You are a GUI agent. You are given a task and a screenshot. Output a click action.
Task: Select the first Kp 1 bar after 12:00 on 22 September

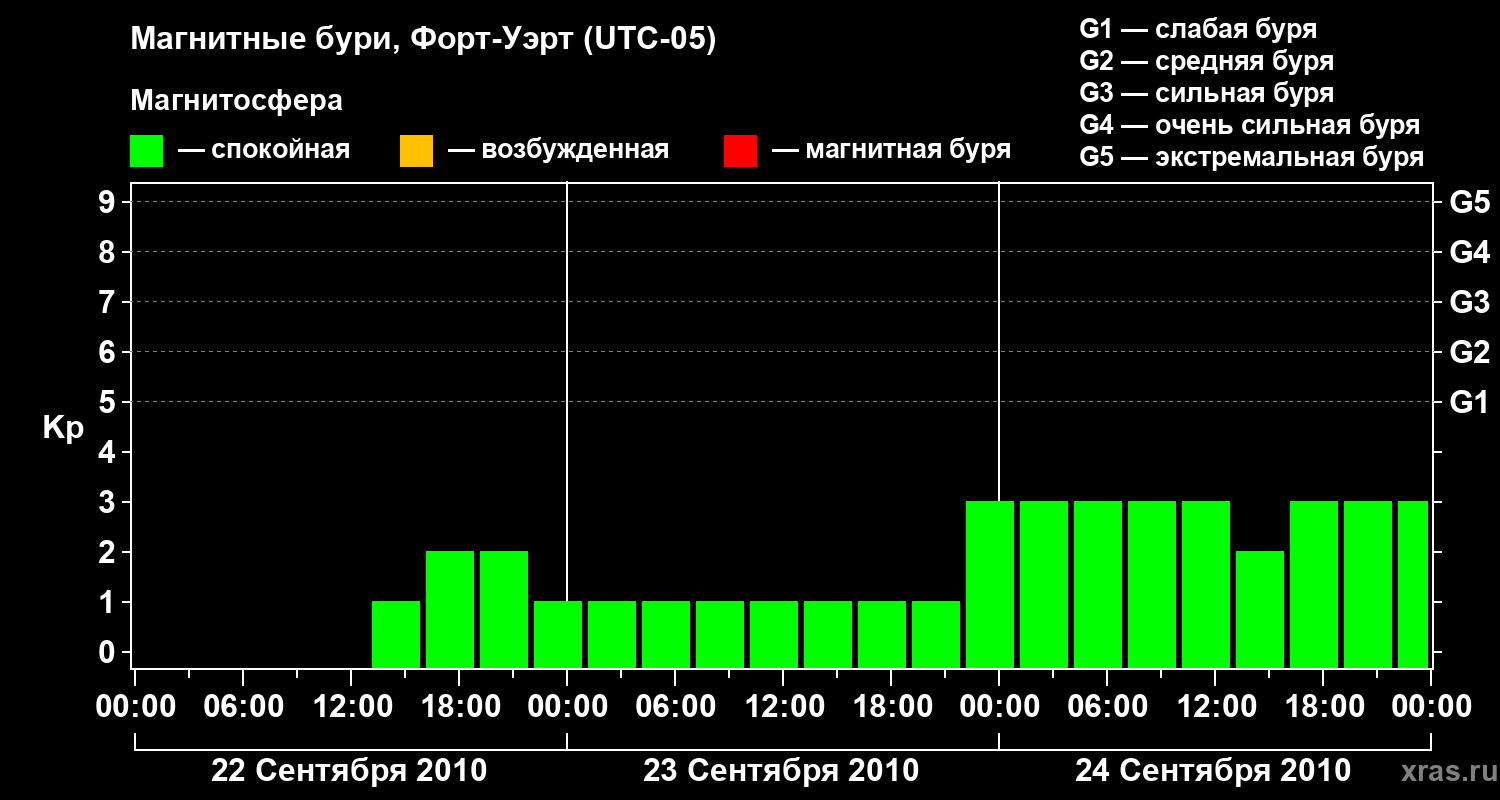pyautogui.click(x=396, y=634)
